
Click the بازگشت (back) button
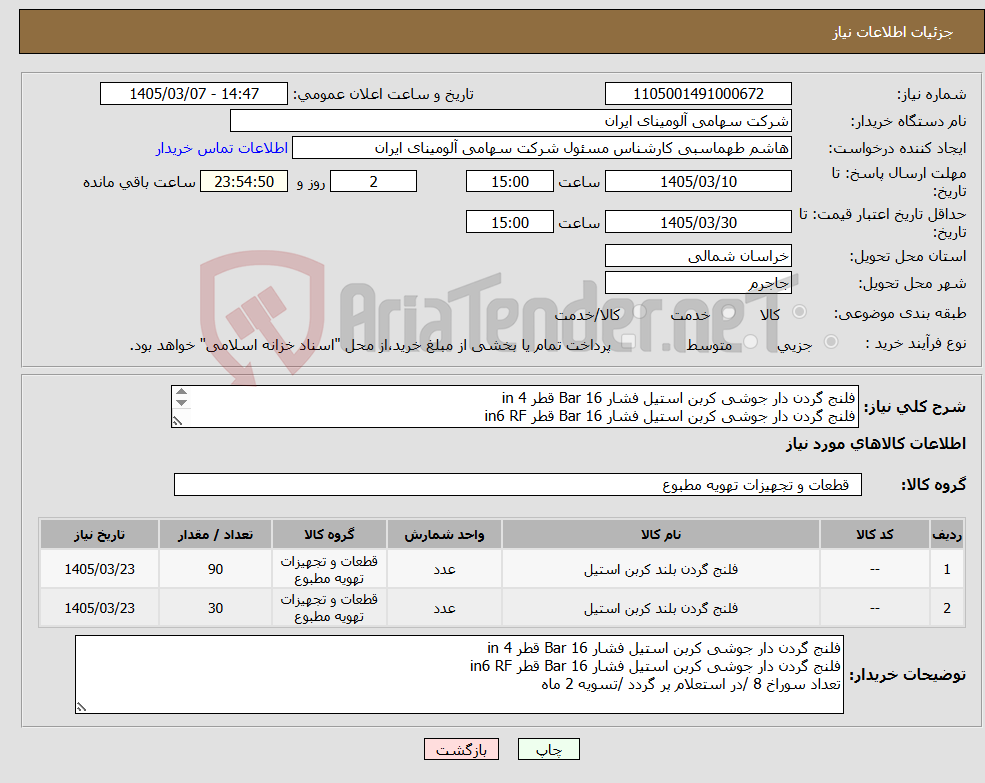coord(461,749)
